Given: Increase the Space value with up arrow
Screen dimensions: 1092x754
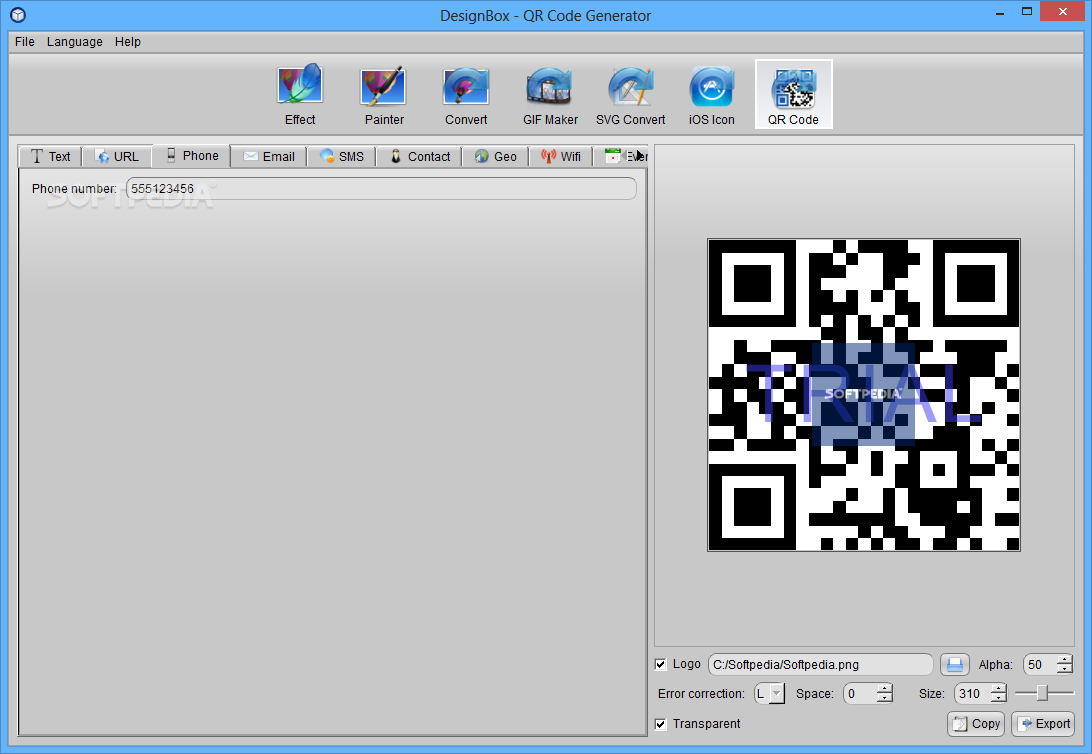Looking at the screenshot, I should click(x=884, y=689).
